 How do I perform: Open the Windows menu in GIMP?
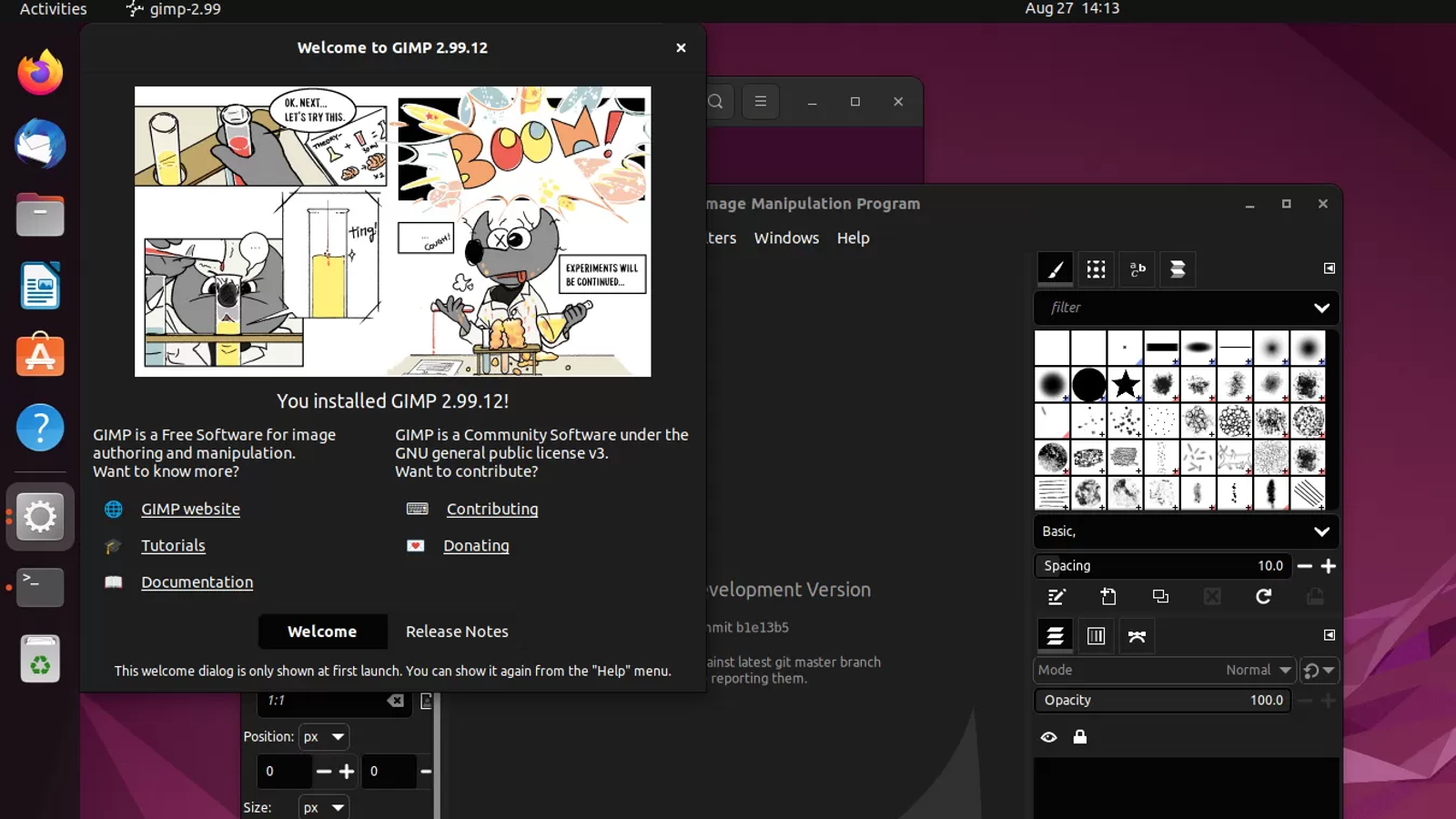pyautogui.click(x=786, y=238)
